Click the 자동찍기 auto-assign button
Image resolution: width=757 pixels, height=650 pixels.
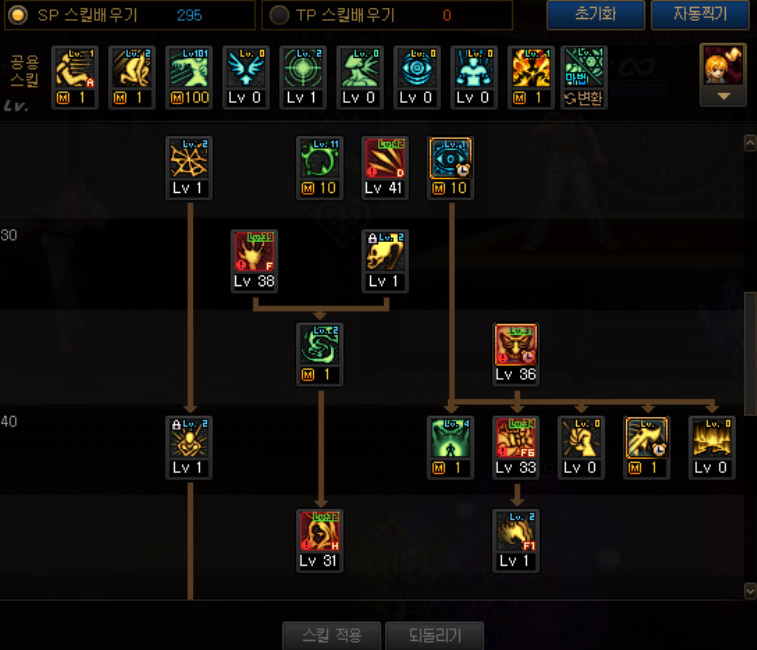click(x=700, y=14)
